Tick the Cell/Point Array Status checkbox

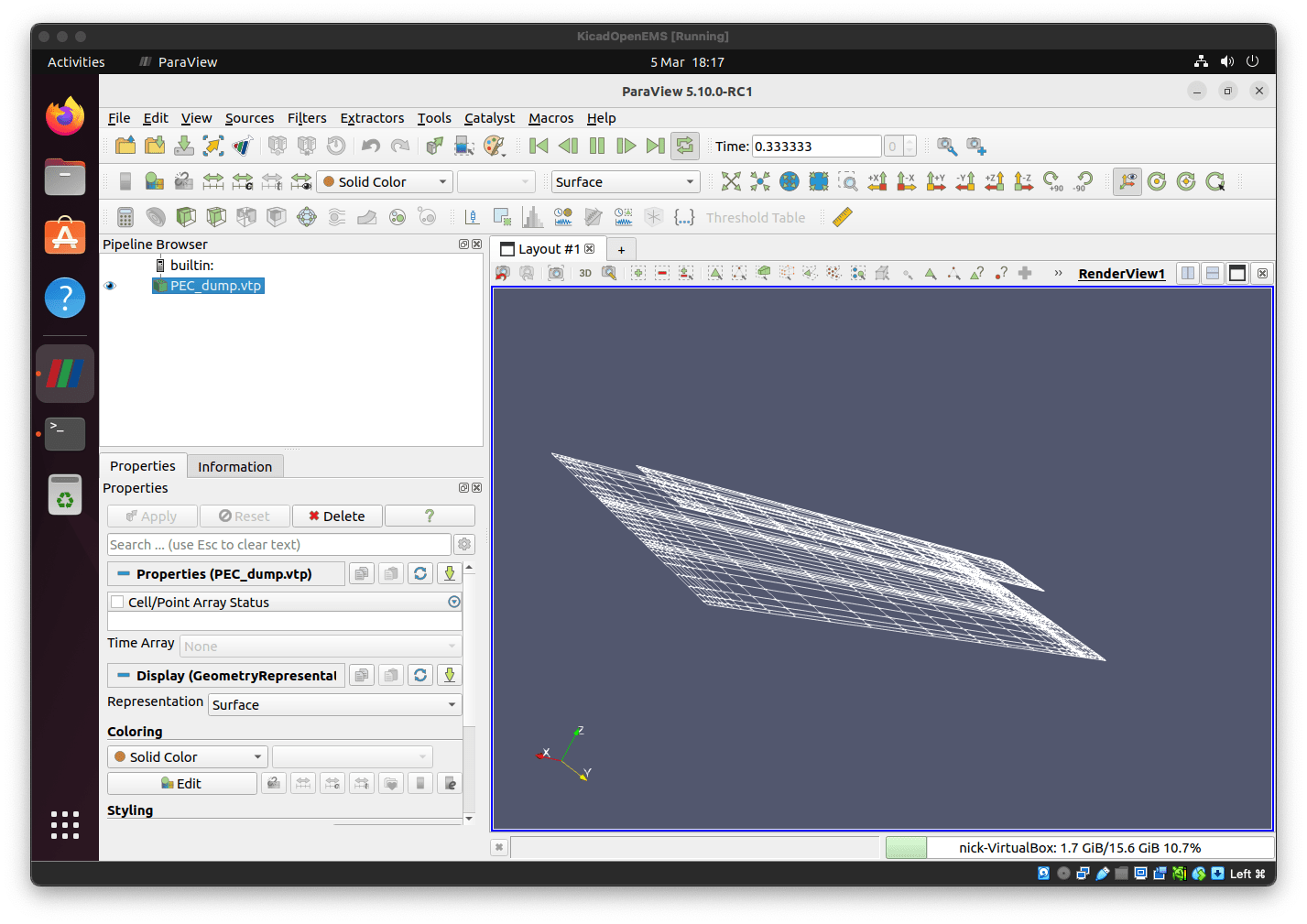[x=117, y=602]
